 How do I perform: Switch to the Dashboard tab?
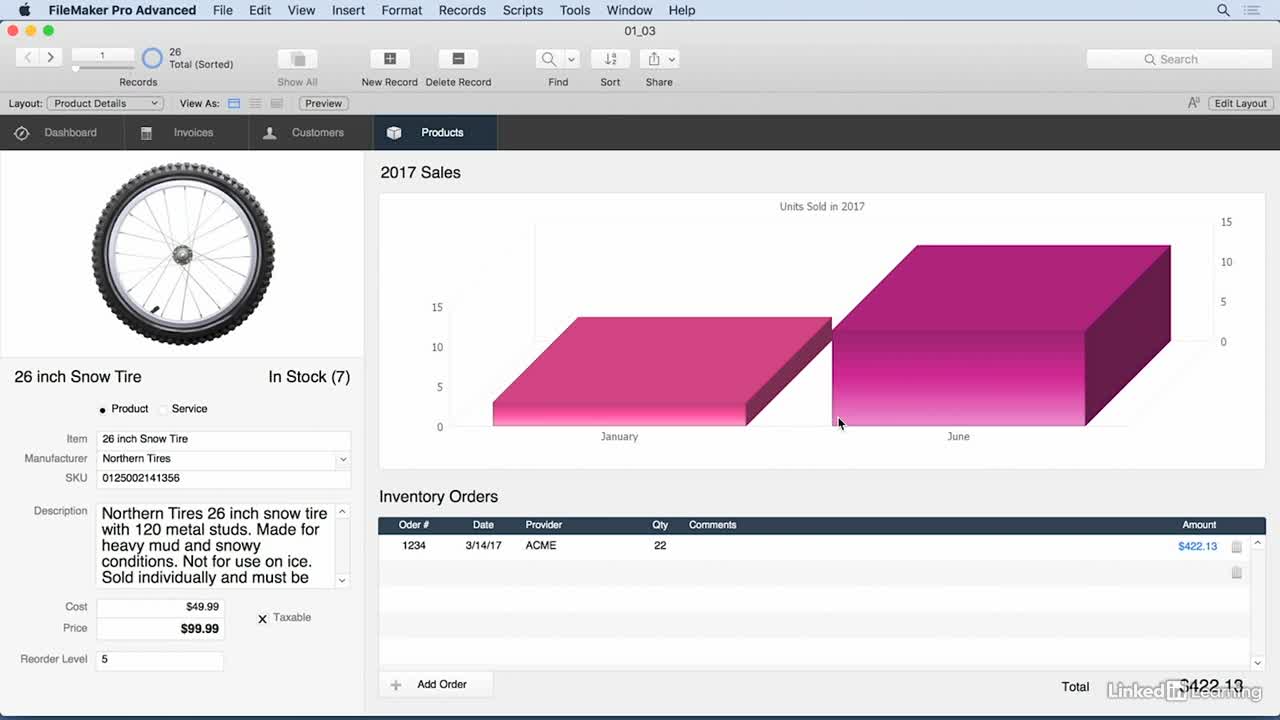pos(62,133)
